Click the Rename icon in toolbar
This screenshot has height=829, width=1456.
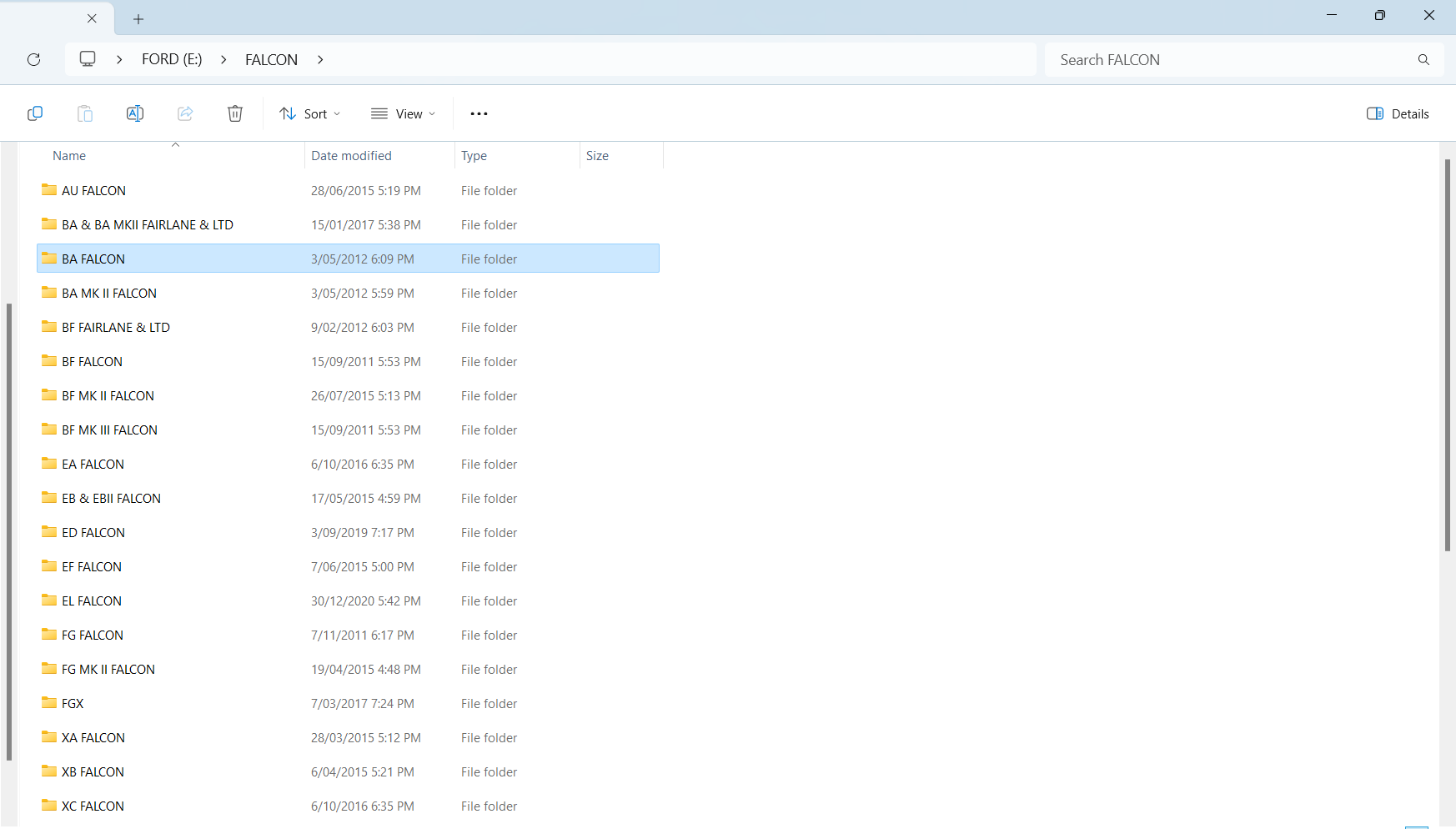tap(135, 113)
